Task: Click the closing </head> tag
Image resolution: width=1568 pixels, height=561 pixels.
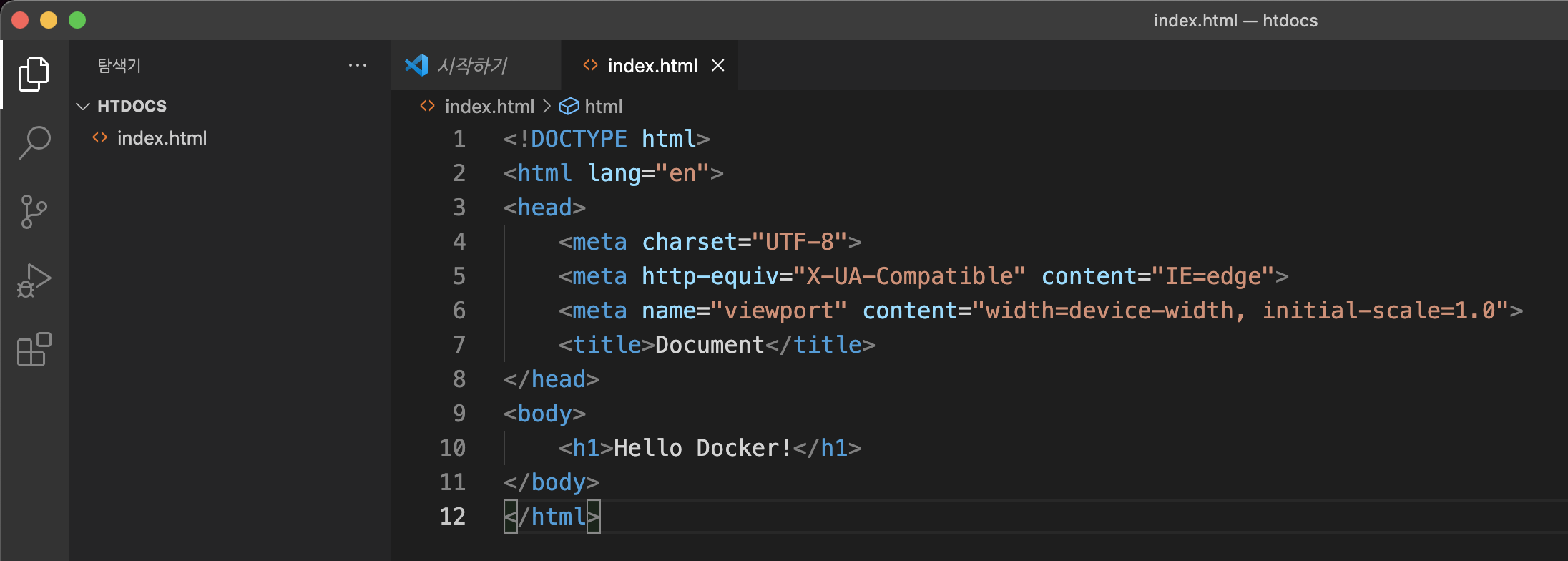Action: 552,379
